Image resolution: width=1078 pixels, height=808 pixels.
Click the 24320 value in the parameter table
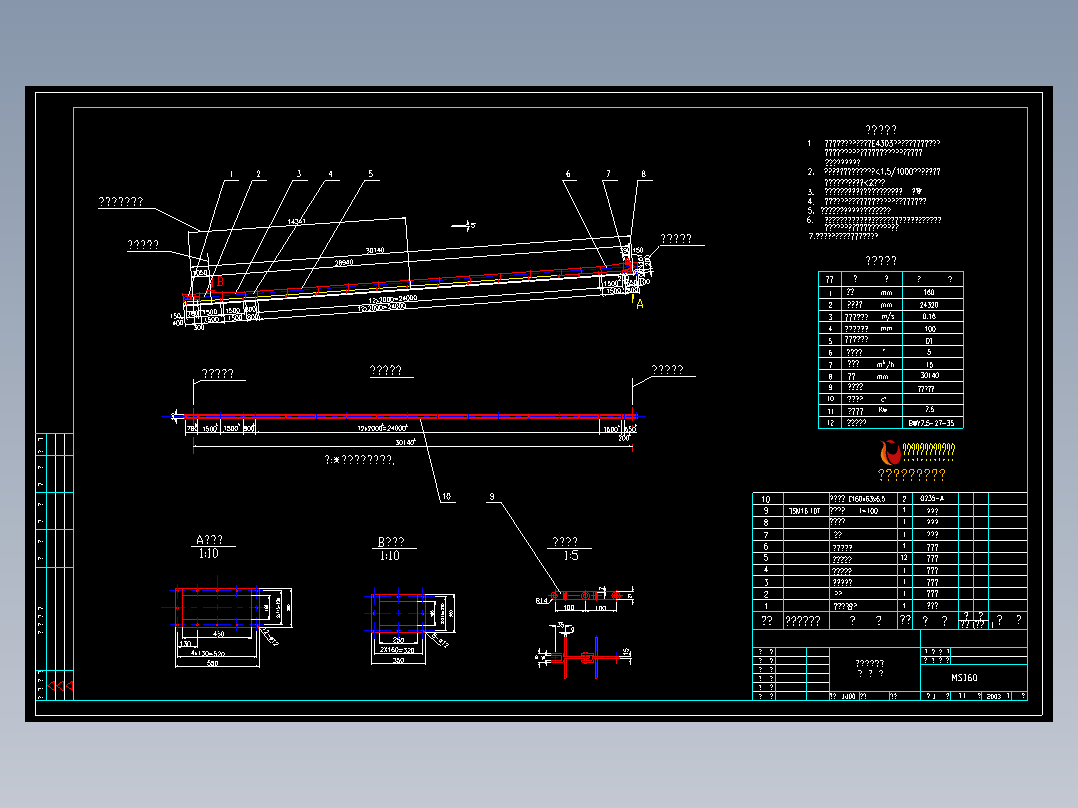[x=929, y=305]
